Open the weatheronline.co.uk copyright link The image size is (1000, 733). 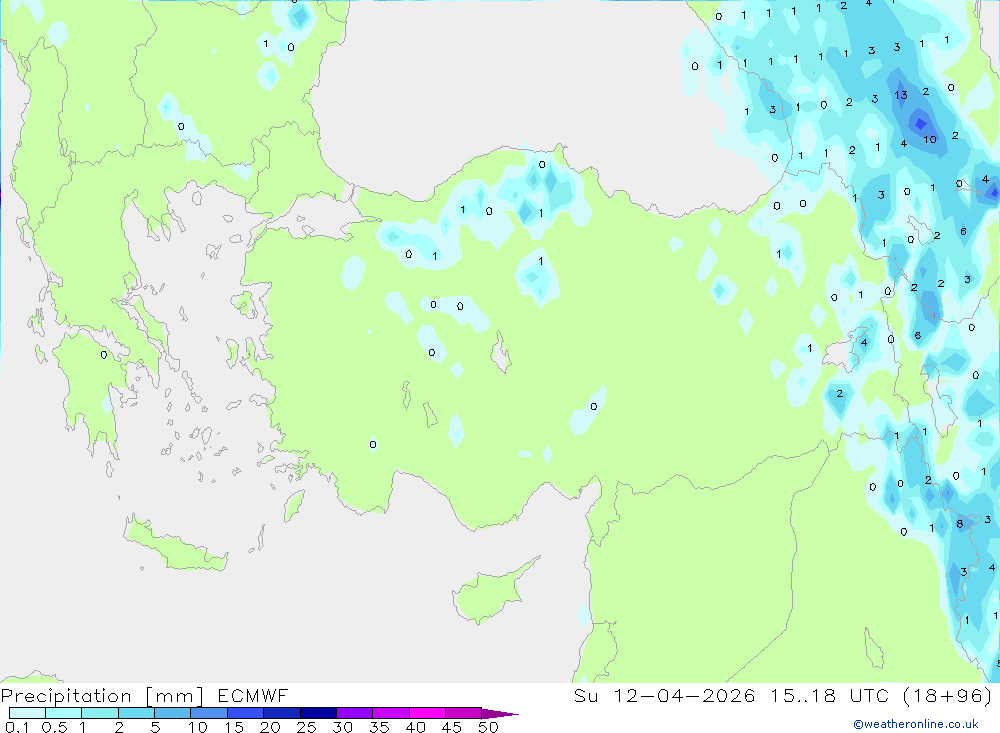(x=916, y=724)
